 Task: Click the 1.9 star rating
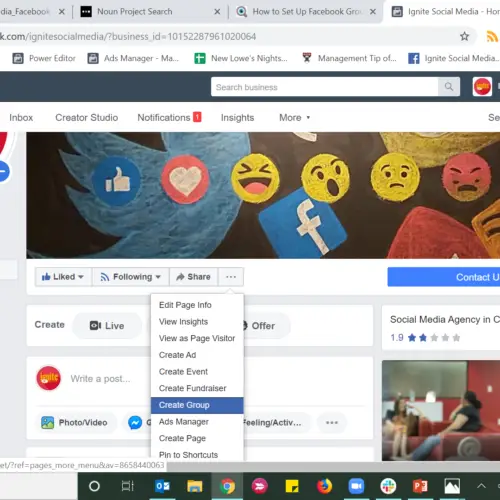(425, 338)
